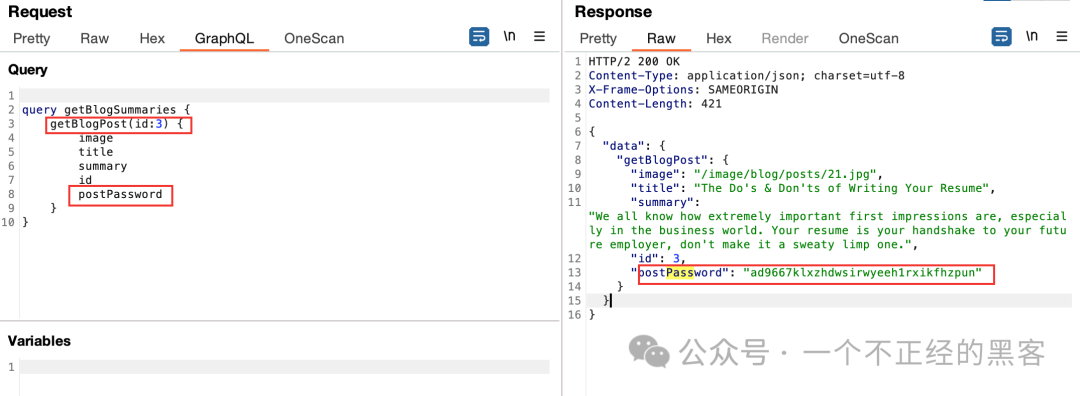1080x396 pixels.
Task: Switch Request view to Raw tab
Action: 94,39
